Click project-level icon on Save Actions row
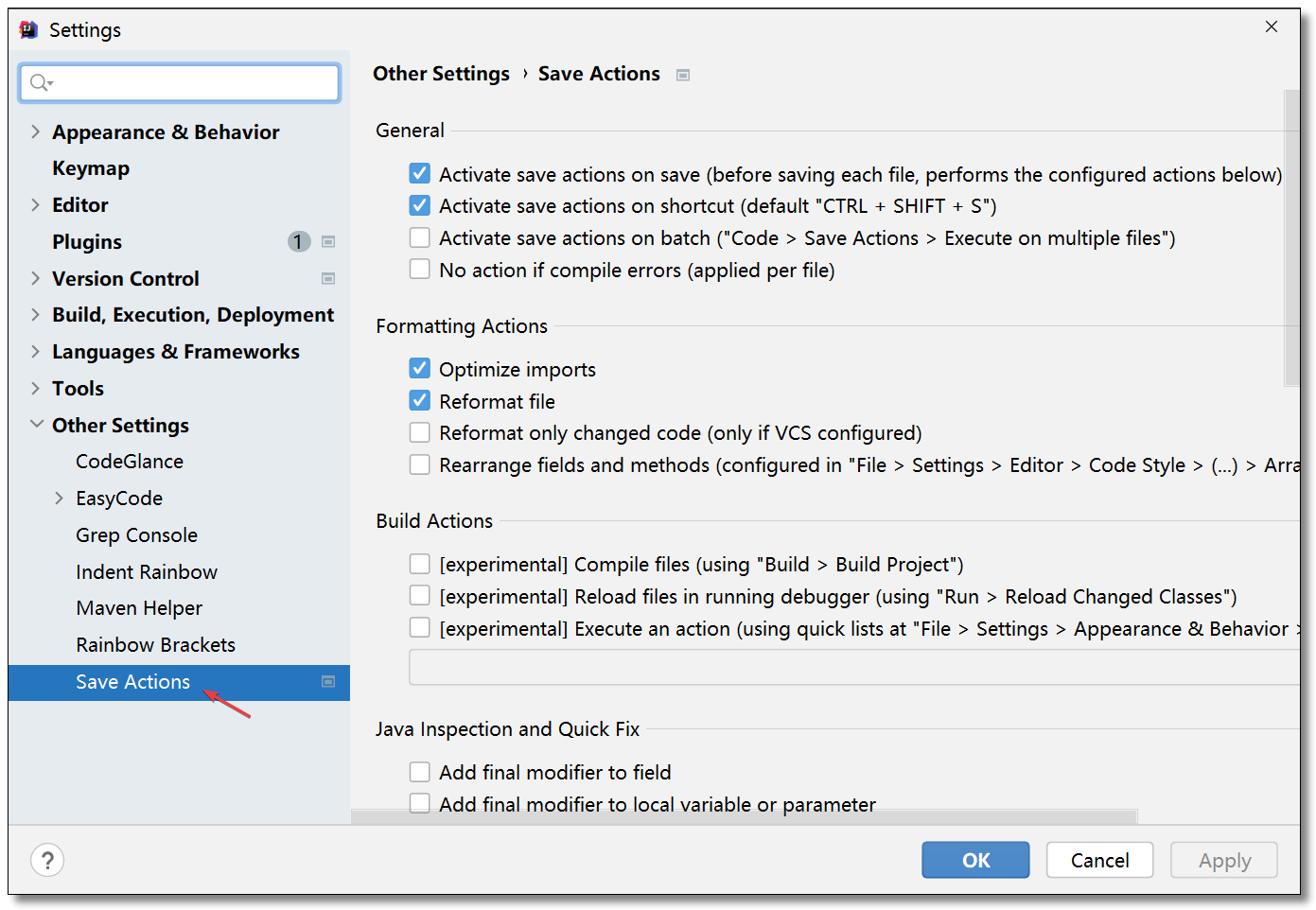This screenshot has height=910, width=1316. point(328,682)
